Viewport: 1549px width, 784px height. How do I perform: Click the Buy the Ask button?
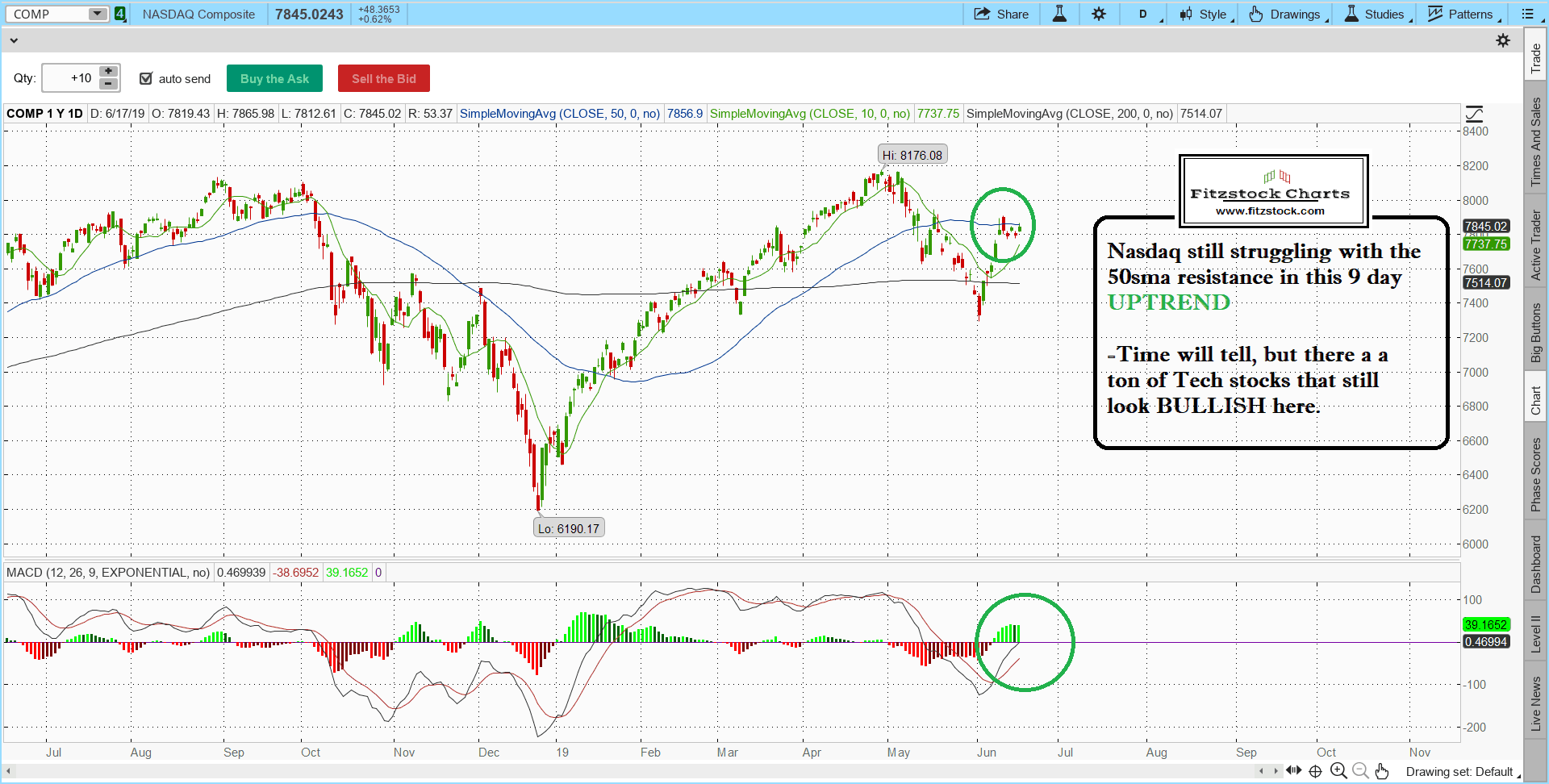(x=274, y=78)
